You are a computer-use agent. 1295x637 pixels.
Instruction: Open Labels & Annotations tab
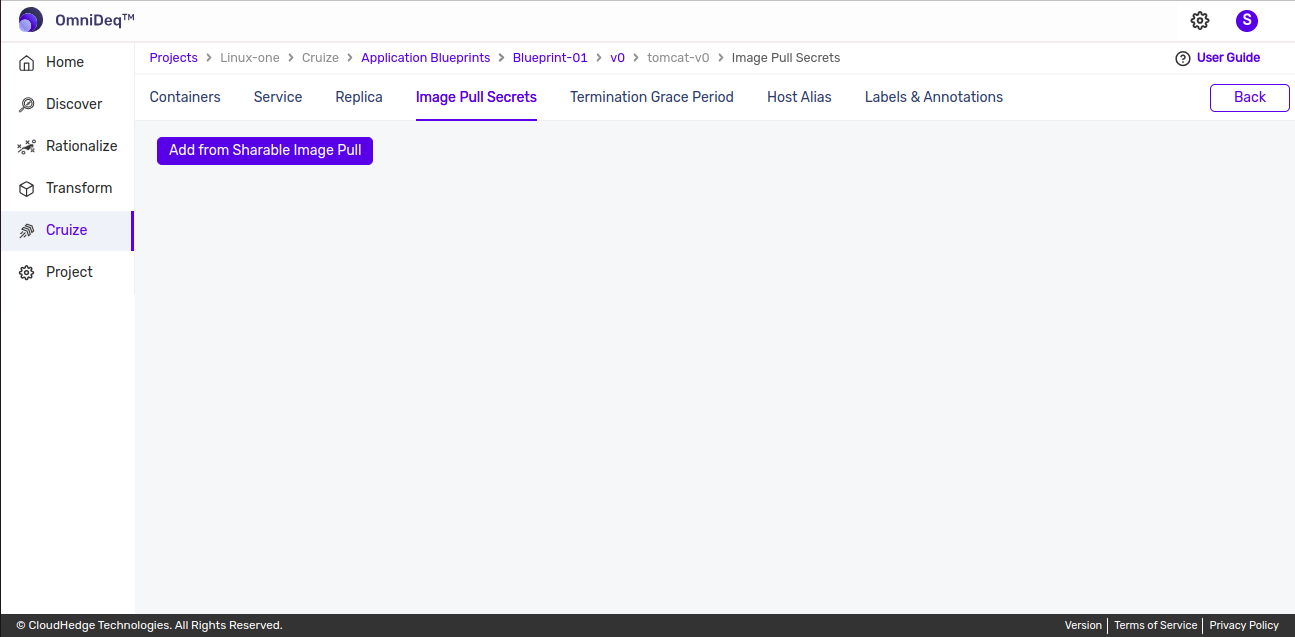[x=934, y=97]
